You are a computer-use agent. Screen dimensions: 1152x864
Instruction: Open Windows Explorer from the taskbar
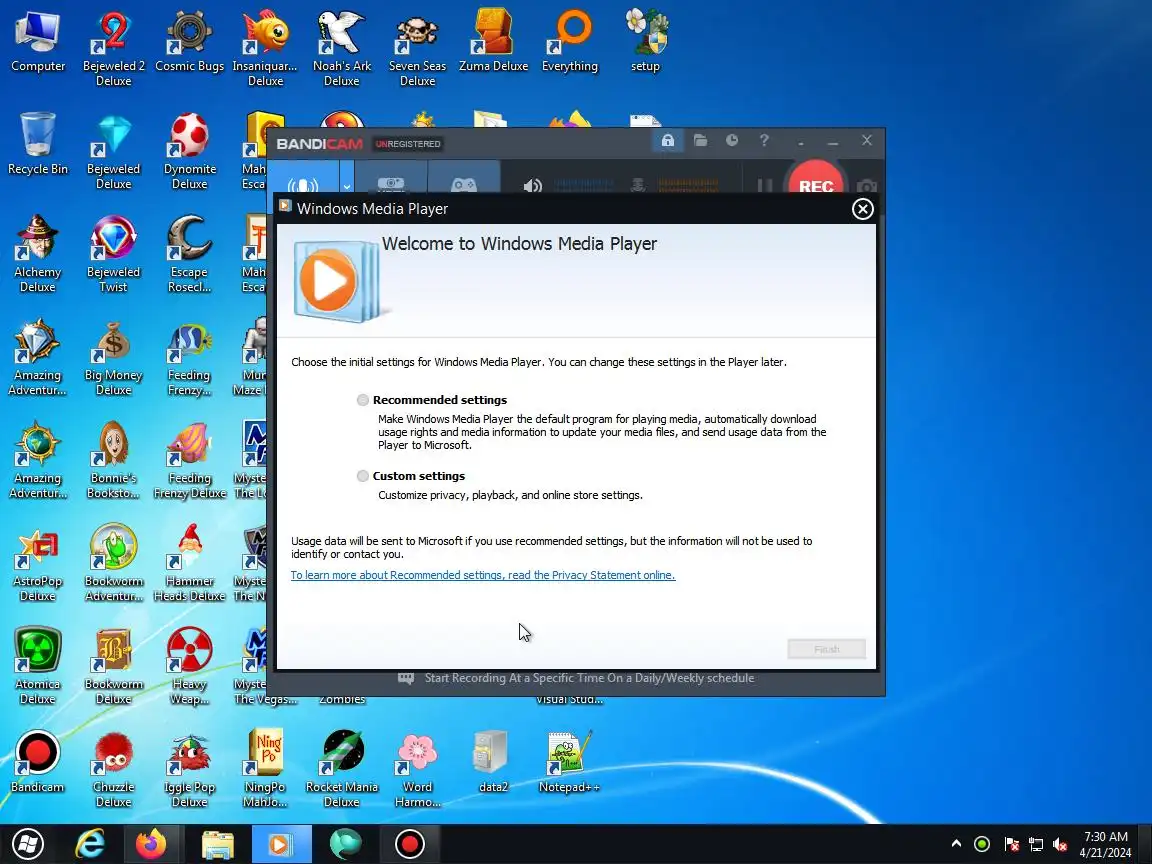pyautogui.click(x=217, y=844)
